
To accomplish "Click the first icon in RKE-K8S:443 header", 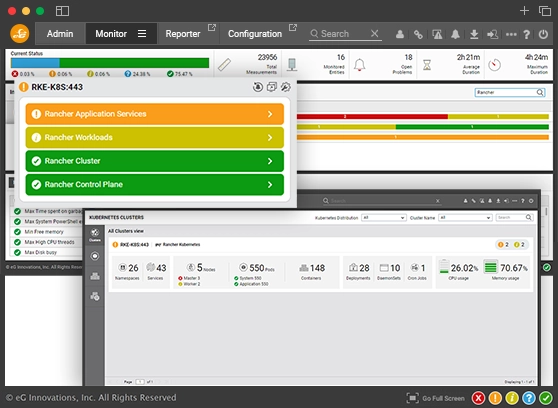I will 258,87.
